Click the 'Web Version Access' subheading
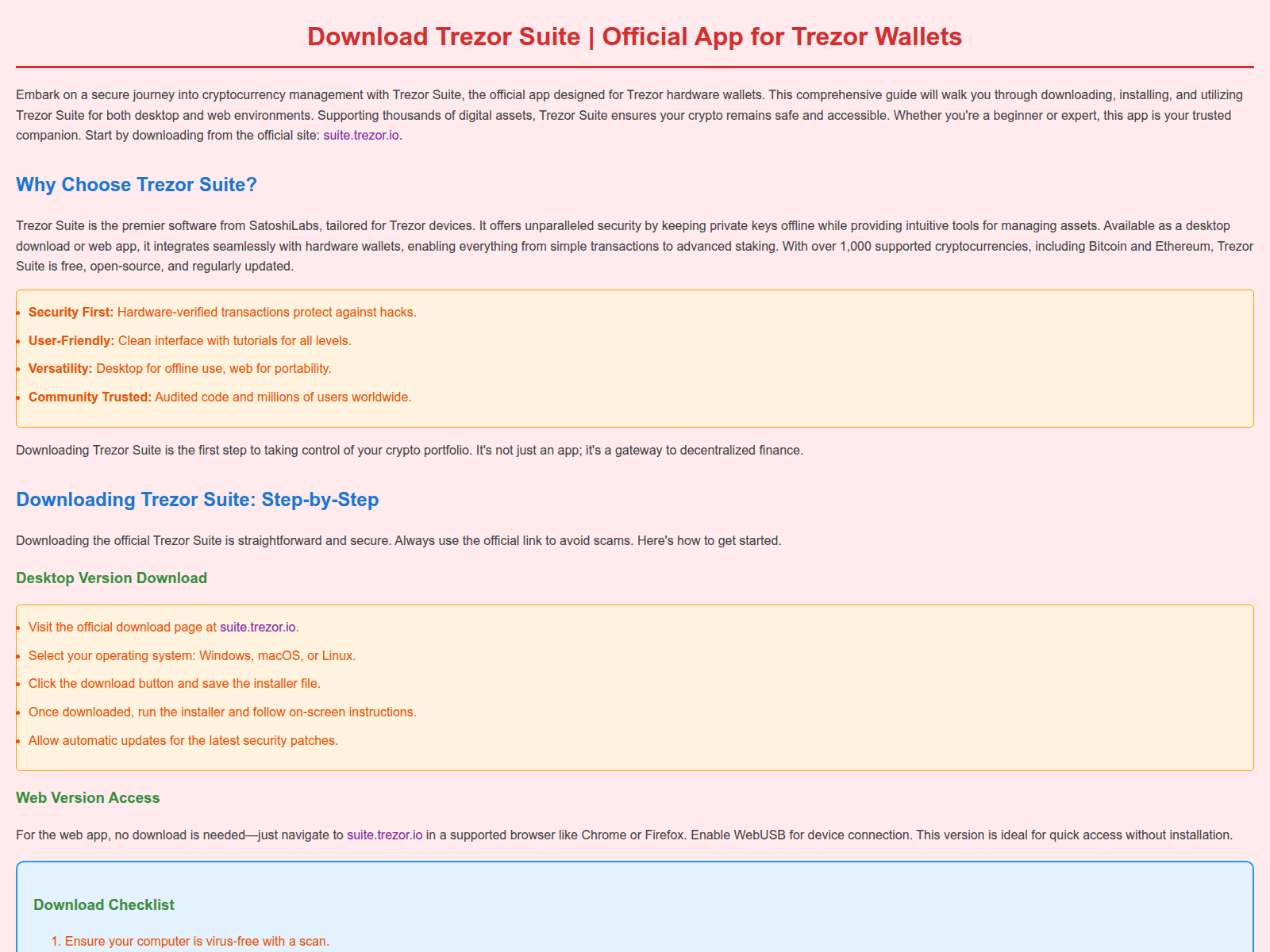Viewport: 1270px width, 952px height. (x=88, y=798)
